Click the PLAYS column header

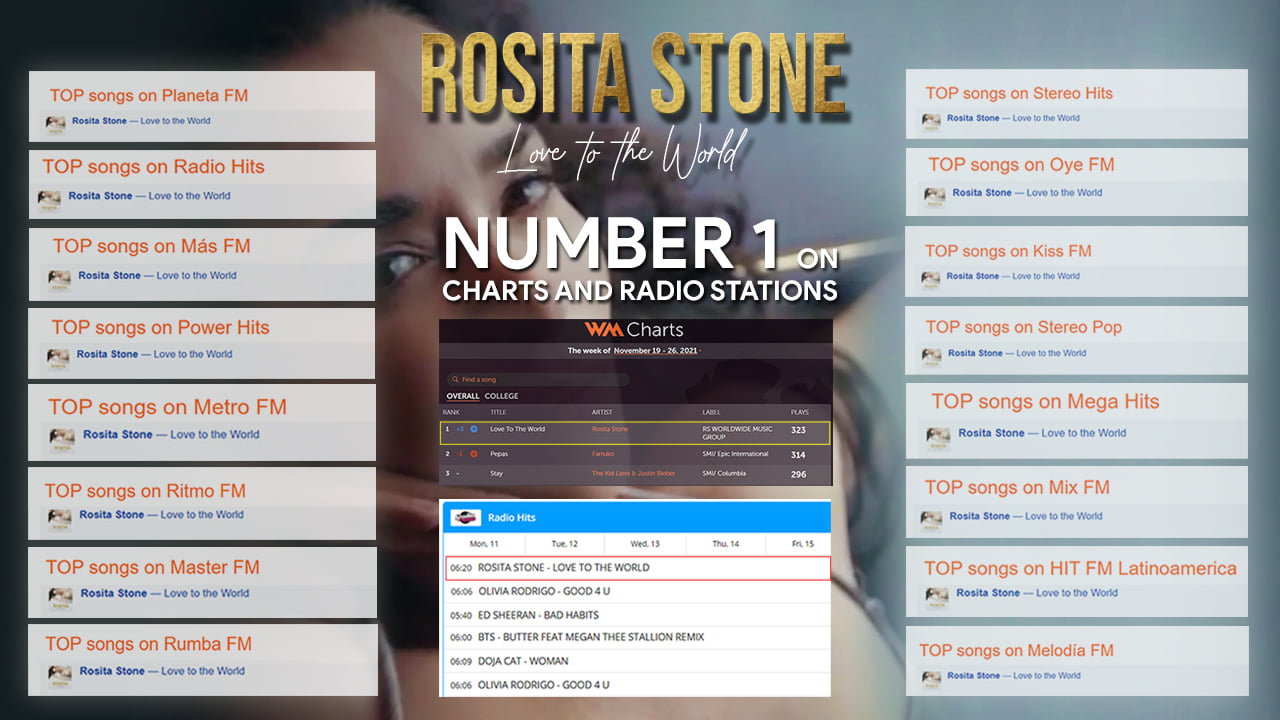pos(799,412)
